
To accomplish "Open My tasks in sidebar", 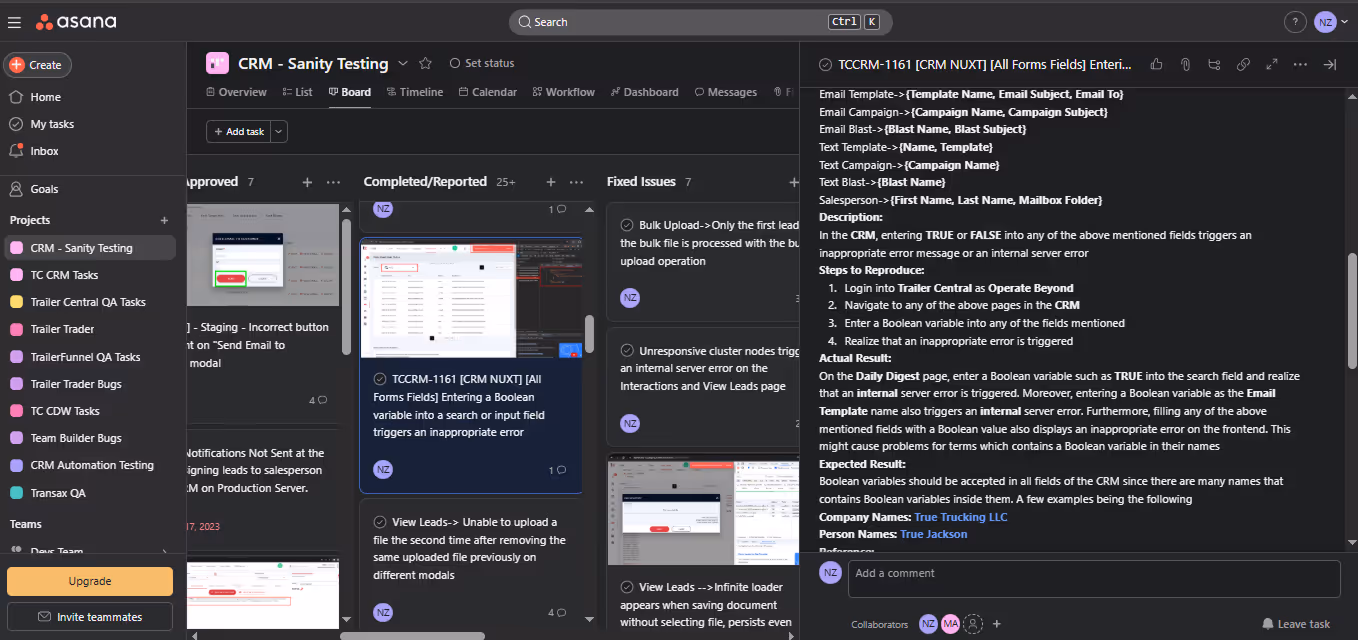I will [52, 124].
